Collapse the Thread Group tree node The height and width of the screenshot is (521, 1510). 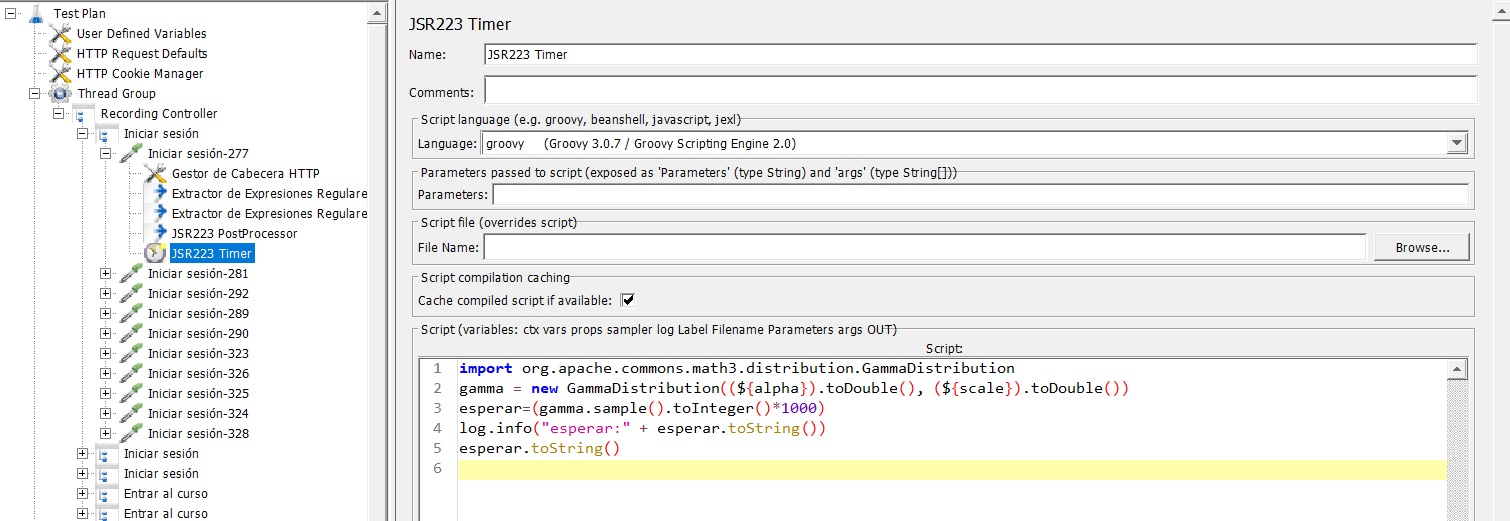pos(34,94)
